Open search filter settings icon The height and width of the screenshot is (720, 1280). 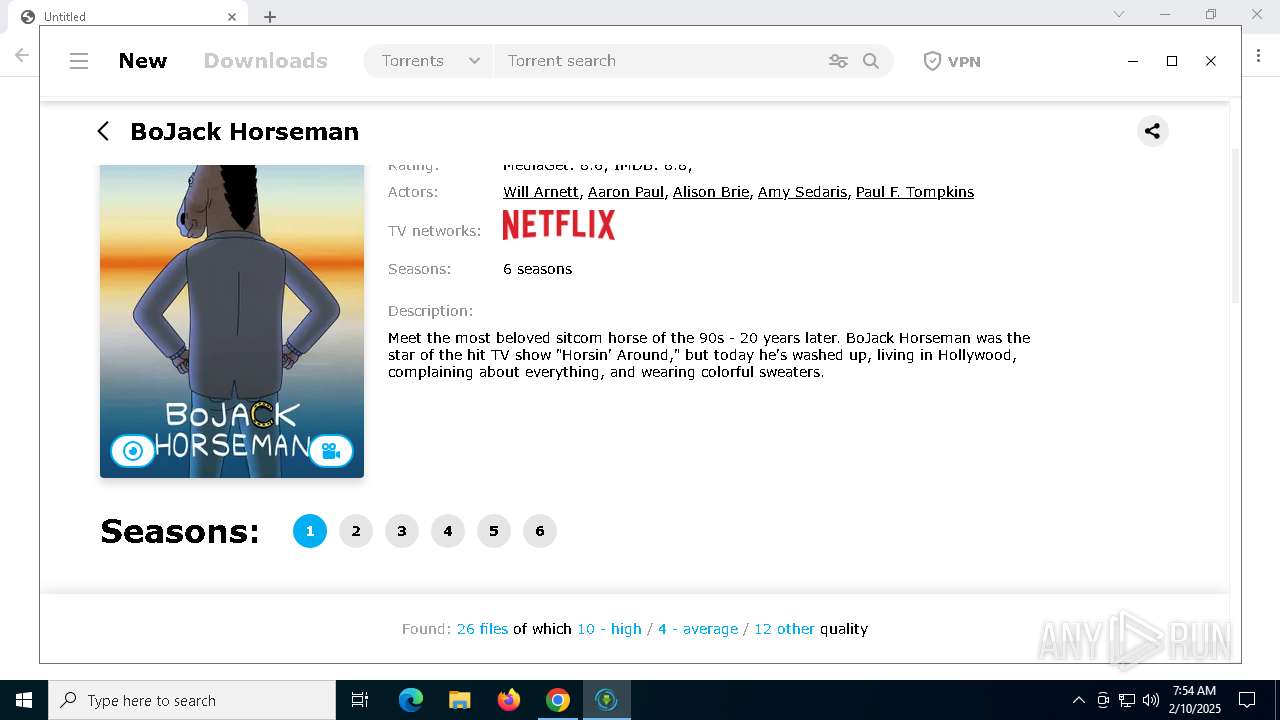(838, 61)
